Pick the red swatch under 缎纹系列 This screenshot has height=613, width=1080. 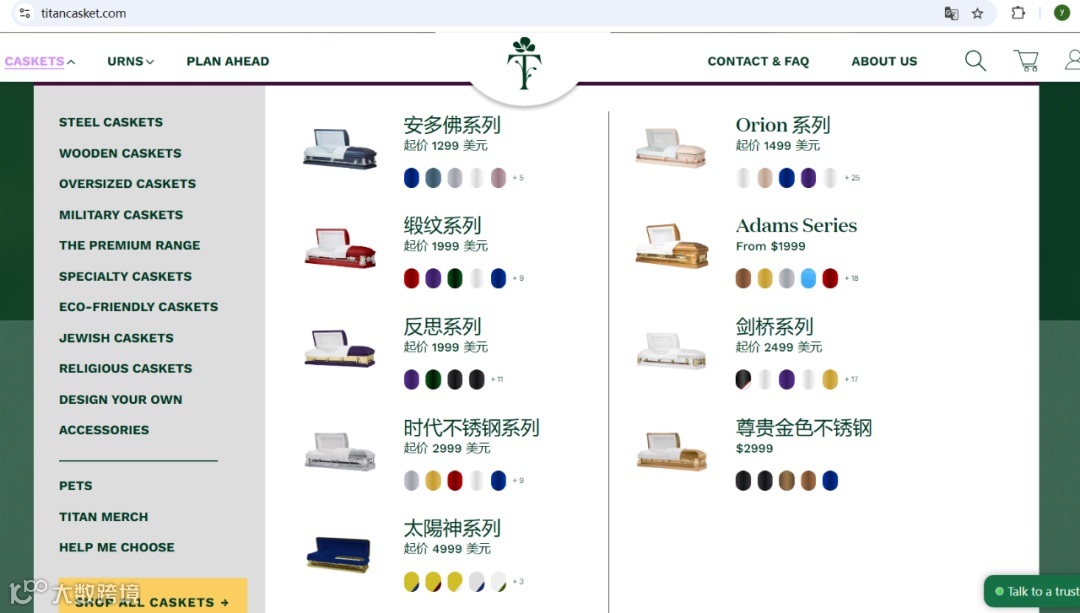click(411, 278)
